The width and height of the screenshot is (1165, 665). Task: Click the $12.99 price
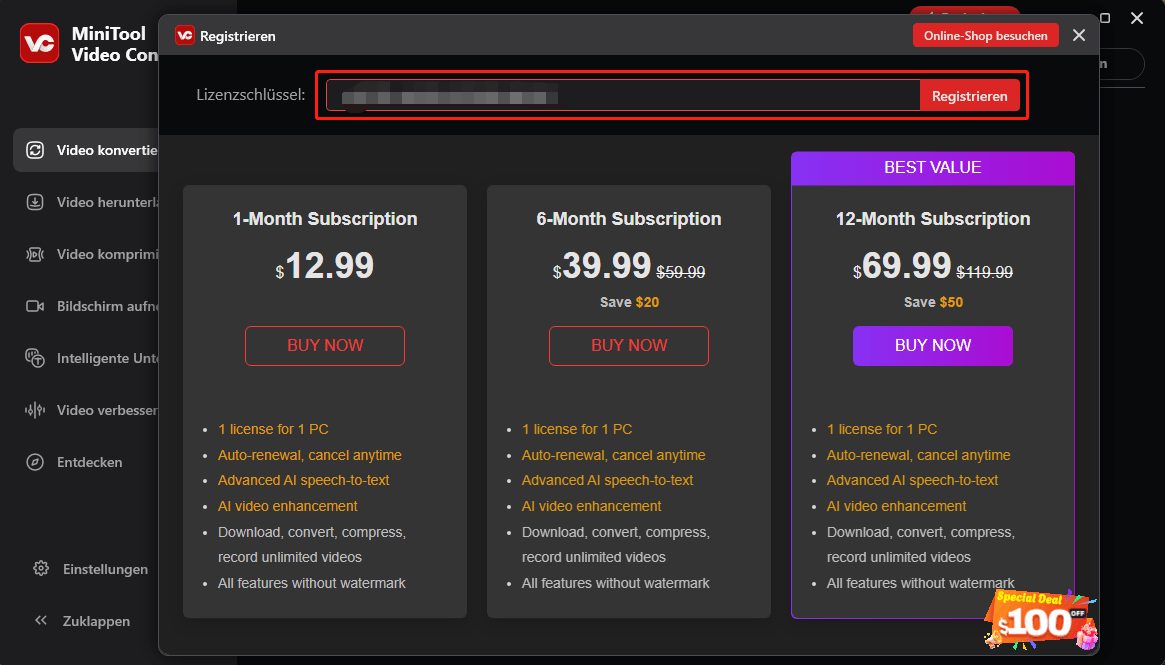tap(325, 265)
